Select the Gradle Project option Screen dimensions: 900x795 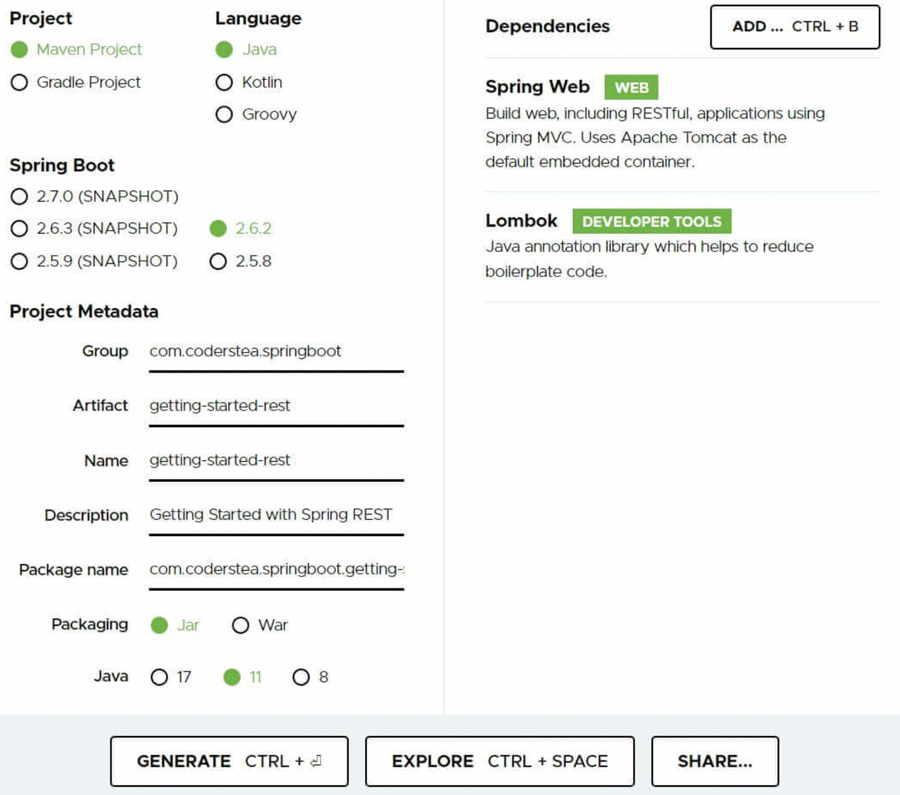18,83
